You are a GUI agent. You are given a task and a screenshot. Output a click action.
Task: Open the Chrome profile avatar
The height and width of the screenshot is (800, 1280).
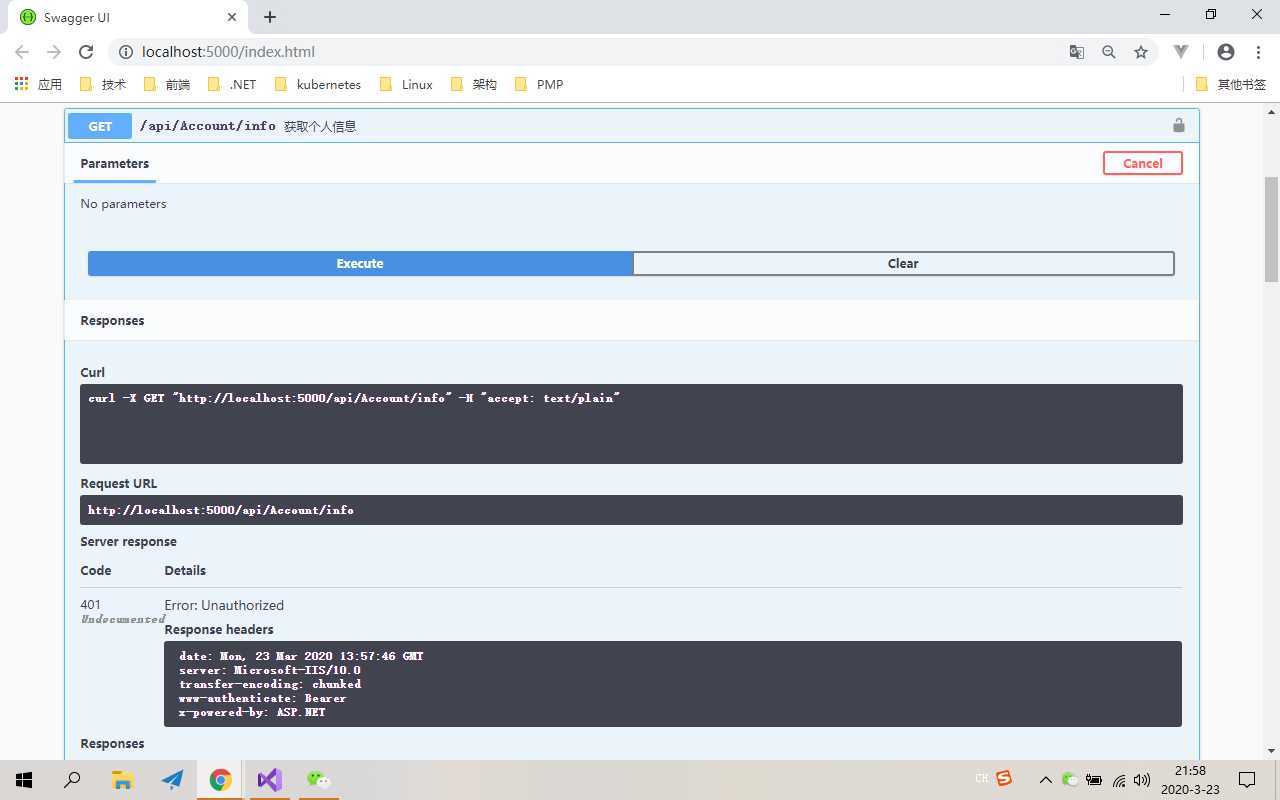[1226, 52]
